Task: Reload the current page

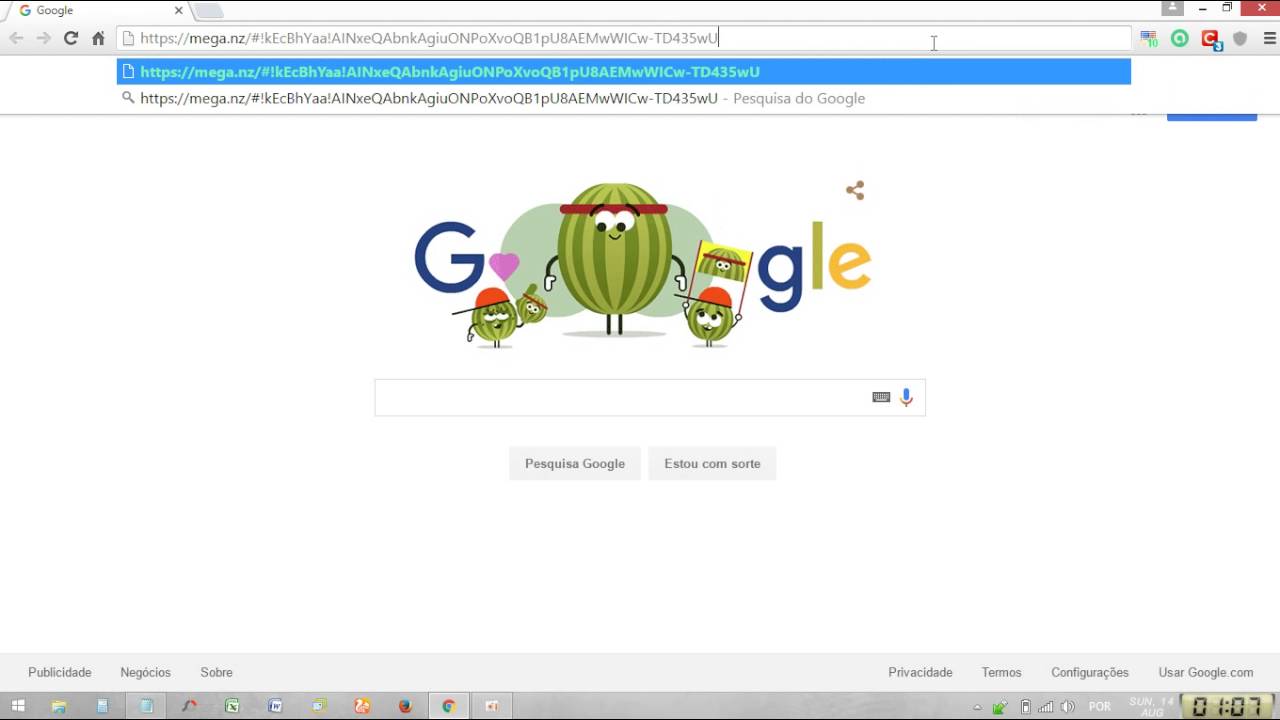Action: click(x=70, y=38)
